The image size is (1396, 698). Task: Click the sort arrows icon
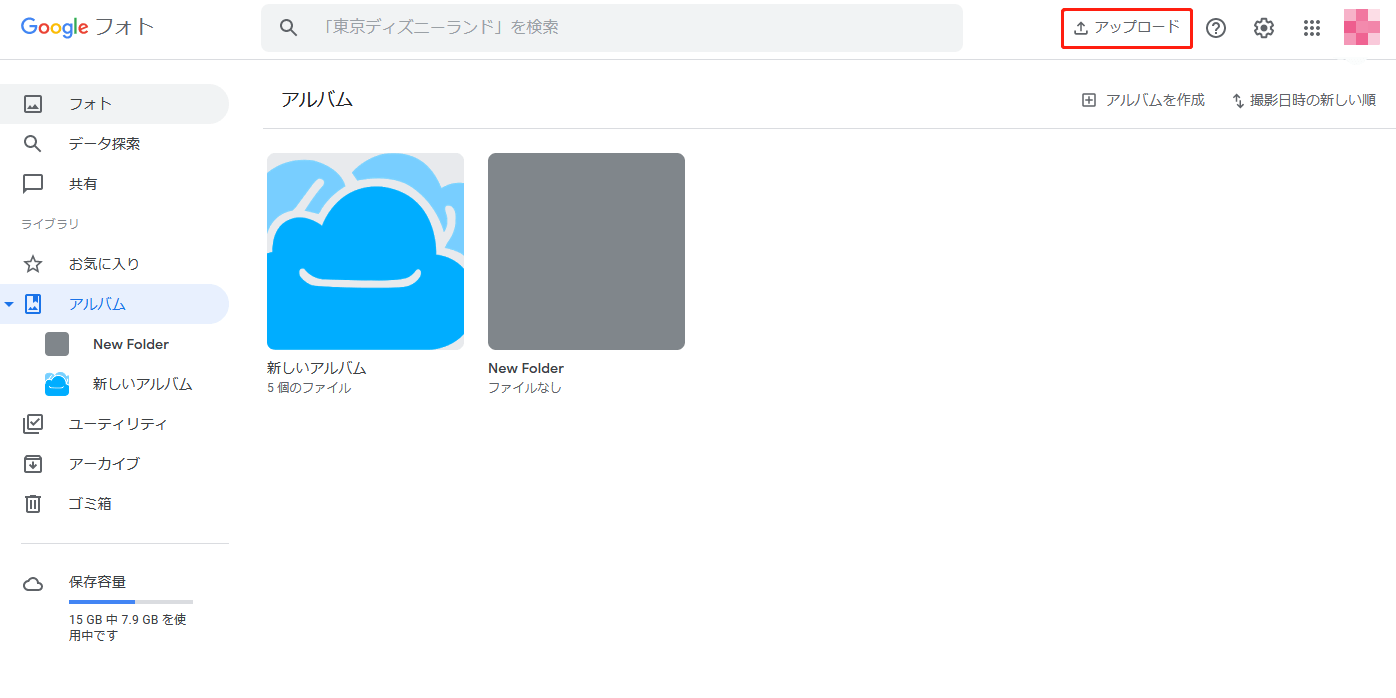[1238, 101]
